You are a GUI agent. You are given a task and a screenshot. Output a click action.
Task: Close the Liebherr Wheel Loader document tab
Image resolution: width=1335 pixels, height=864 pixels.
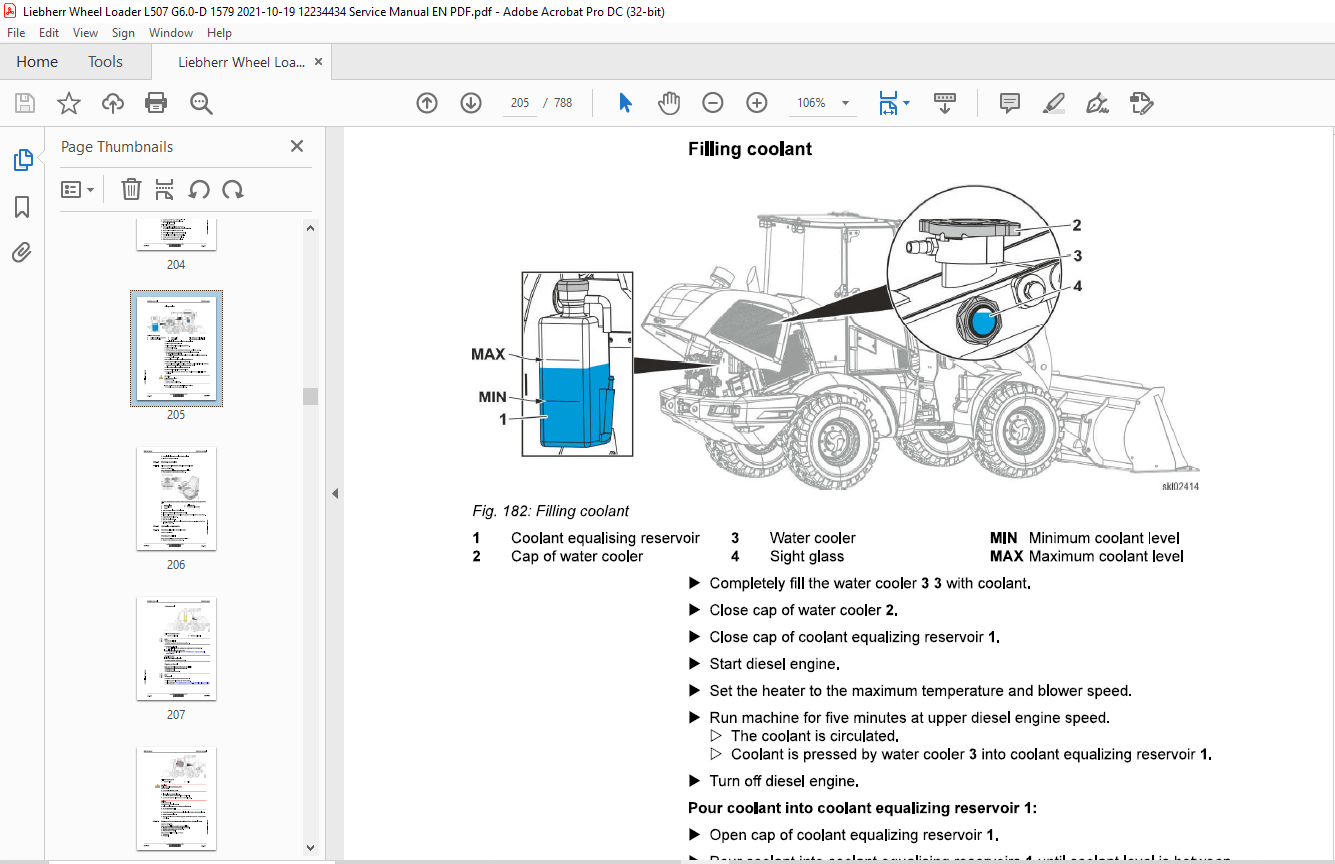click(319, 62)
